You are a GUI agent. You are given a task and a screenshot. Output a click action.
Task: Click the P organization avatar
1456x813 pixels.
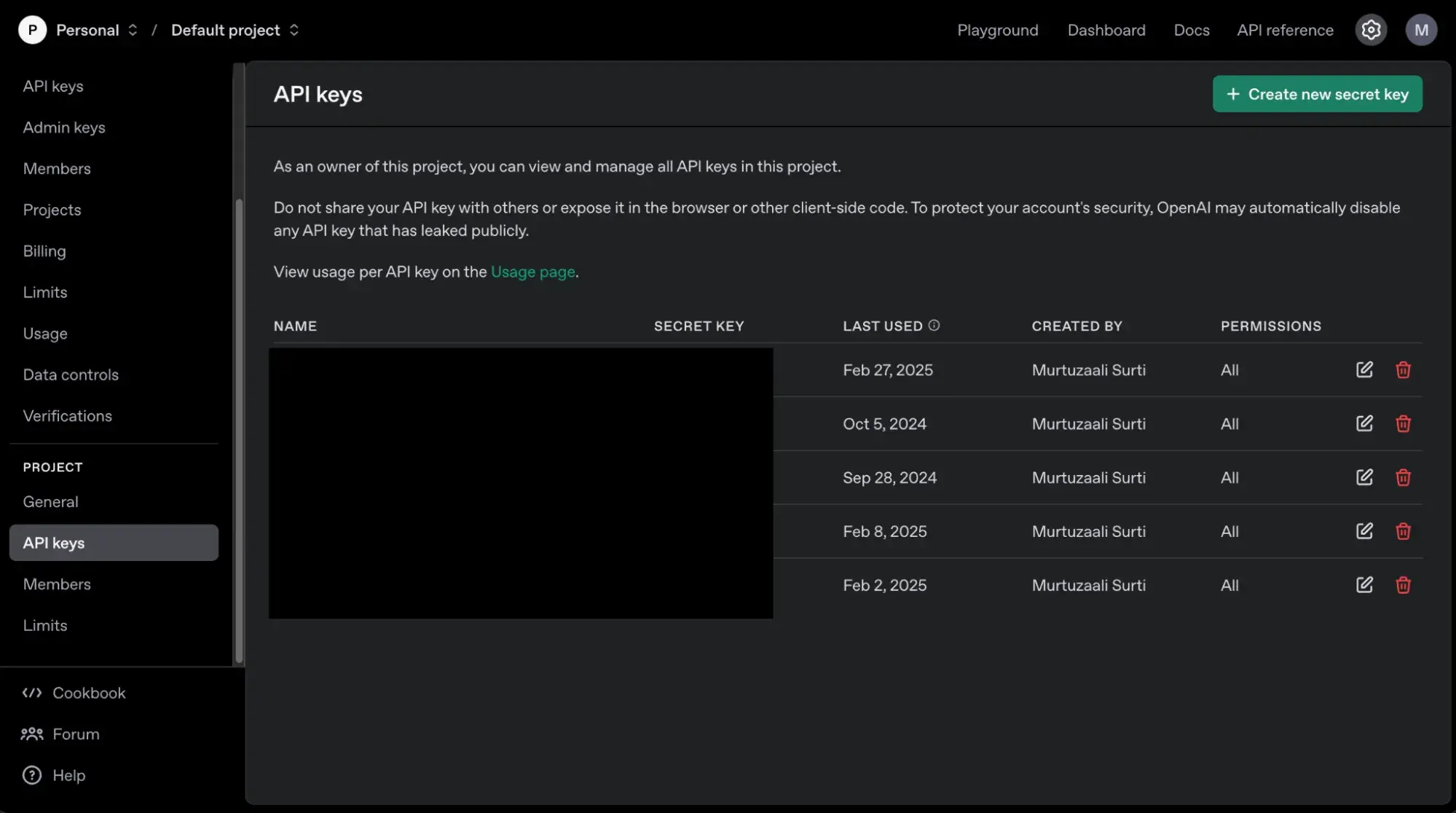click(x=32, y=30)
